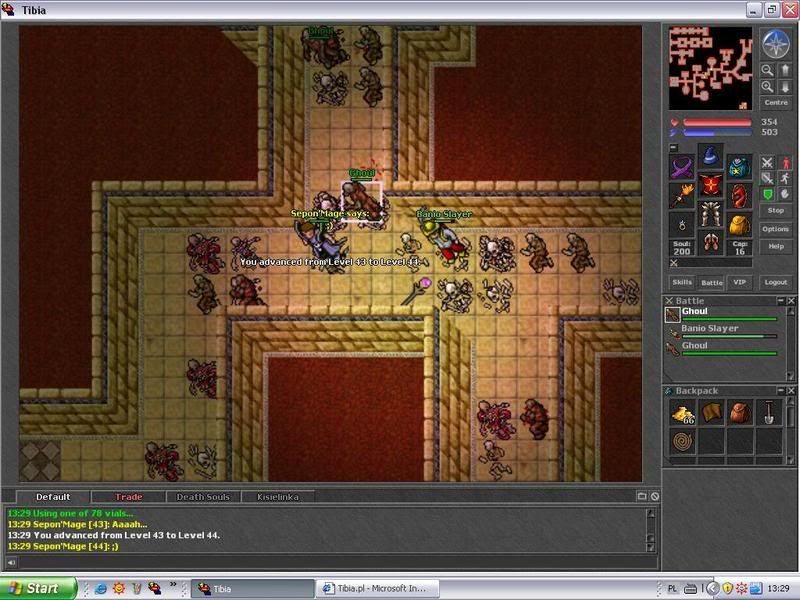Select the shovel in Backpack
Image resolution: width=800 pixels, height=600 pixels.
[769, 413]
